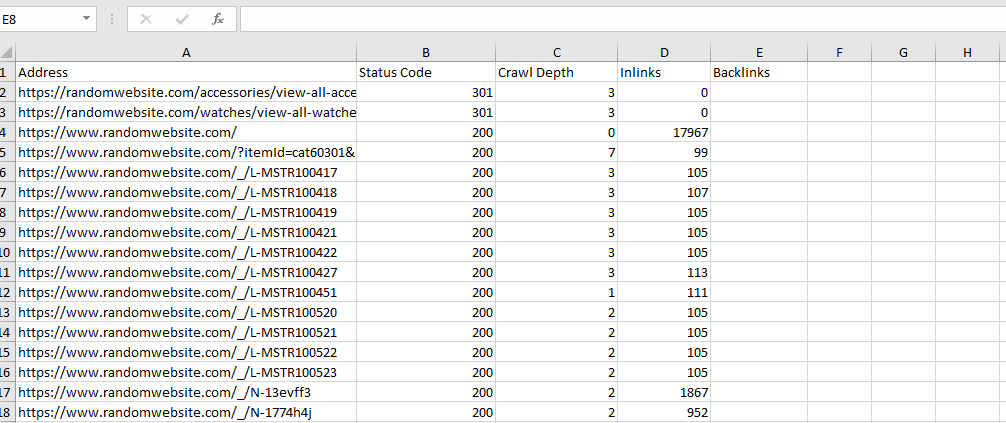Screen dimensions: 1006x423
Task: Select the Crawl Depth header cell
Action: [x=556, y=73]
